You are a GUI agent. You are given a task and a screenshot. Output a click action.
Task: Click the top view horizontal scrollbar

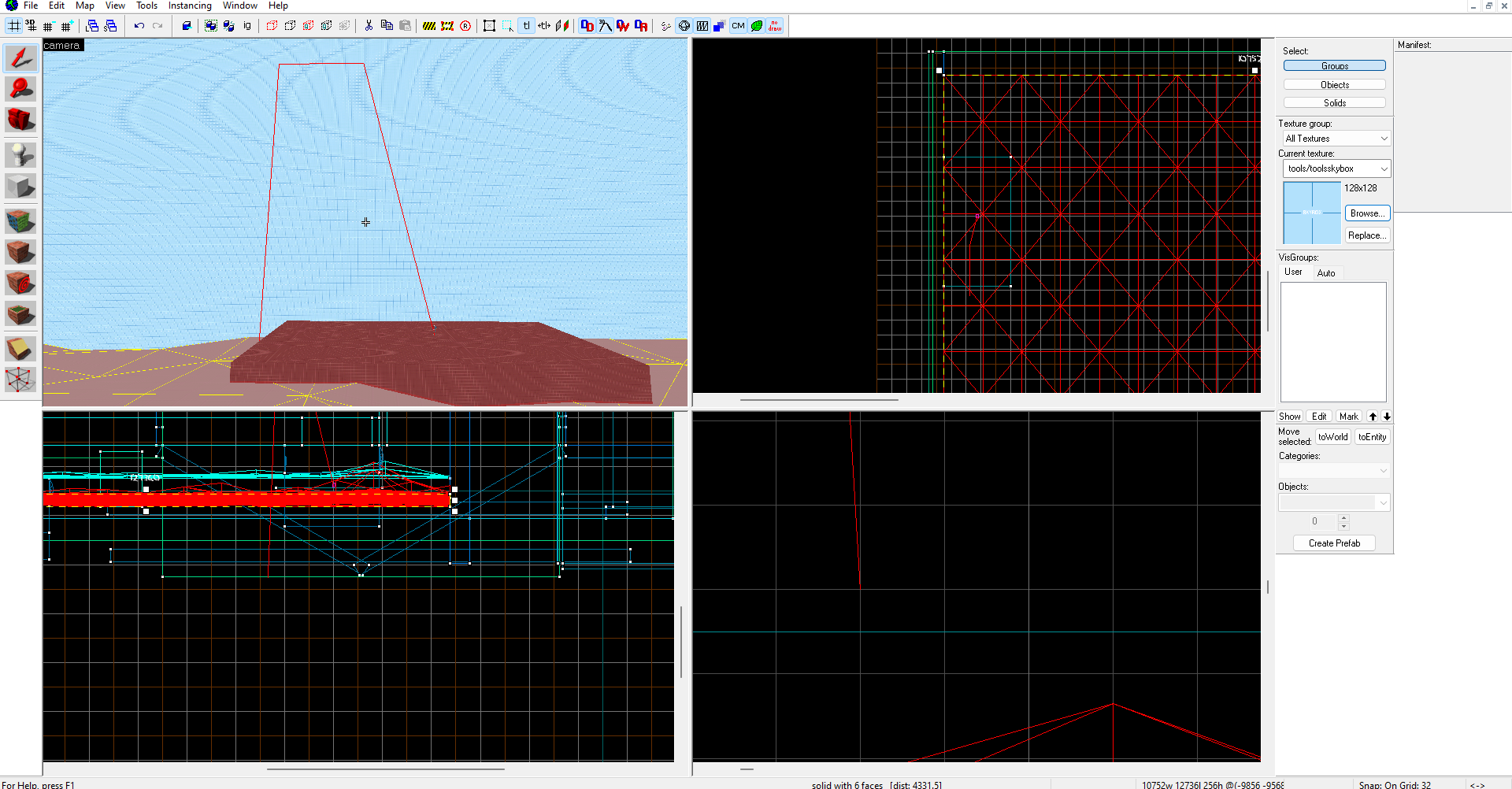[x=819, y=400]
